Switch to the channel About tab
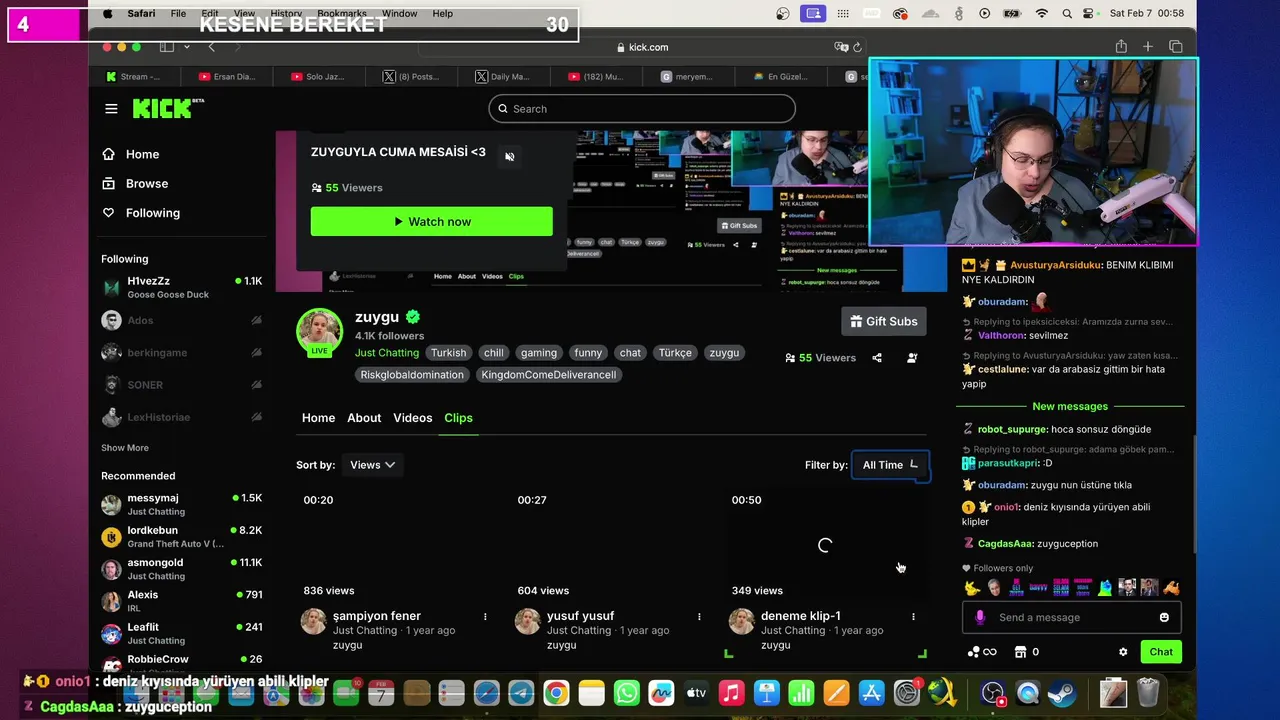The height and width of the screenshot is (720, 1280). point(364,418)
